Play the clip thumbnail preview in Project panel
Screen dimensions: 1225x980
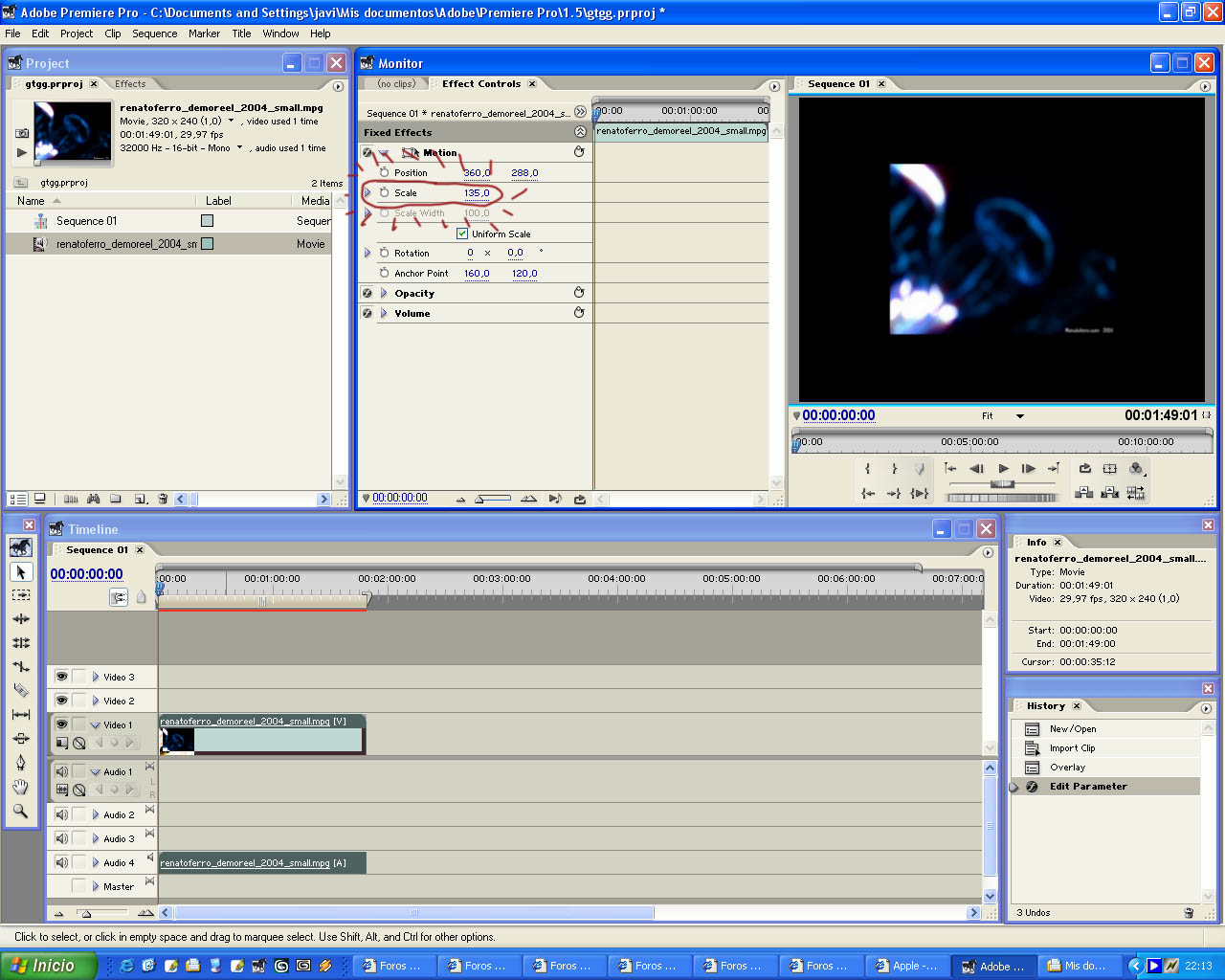coord(22,152)
